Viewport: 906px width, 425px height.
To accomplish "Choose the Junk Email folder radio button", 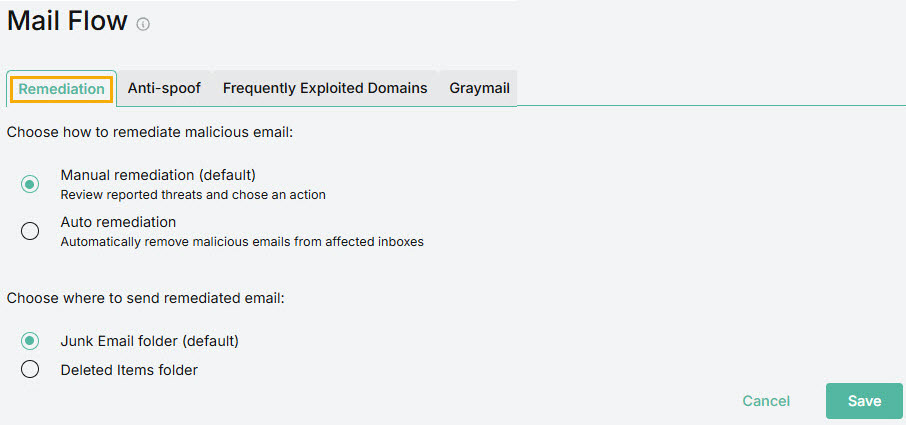I will tap(30, 341).
